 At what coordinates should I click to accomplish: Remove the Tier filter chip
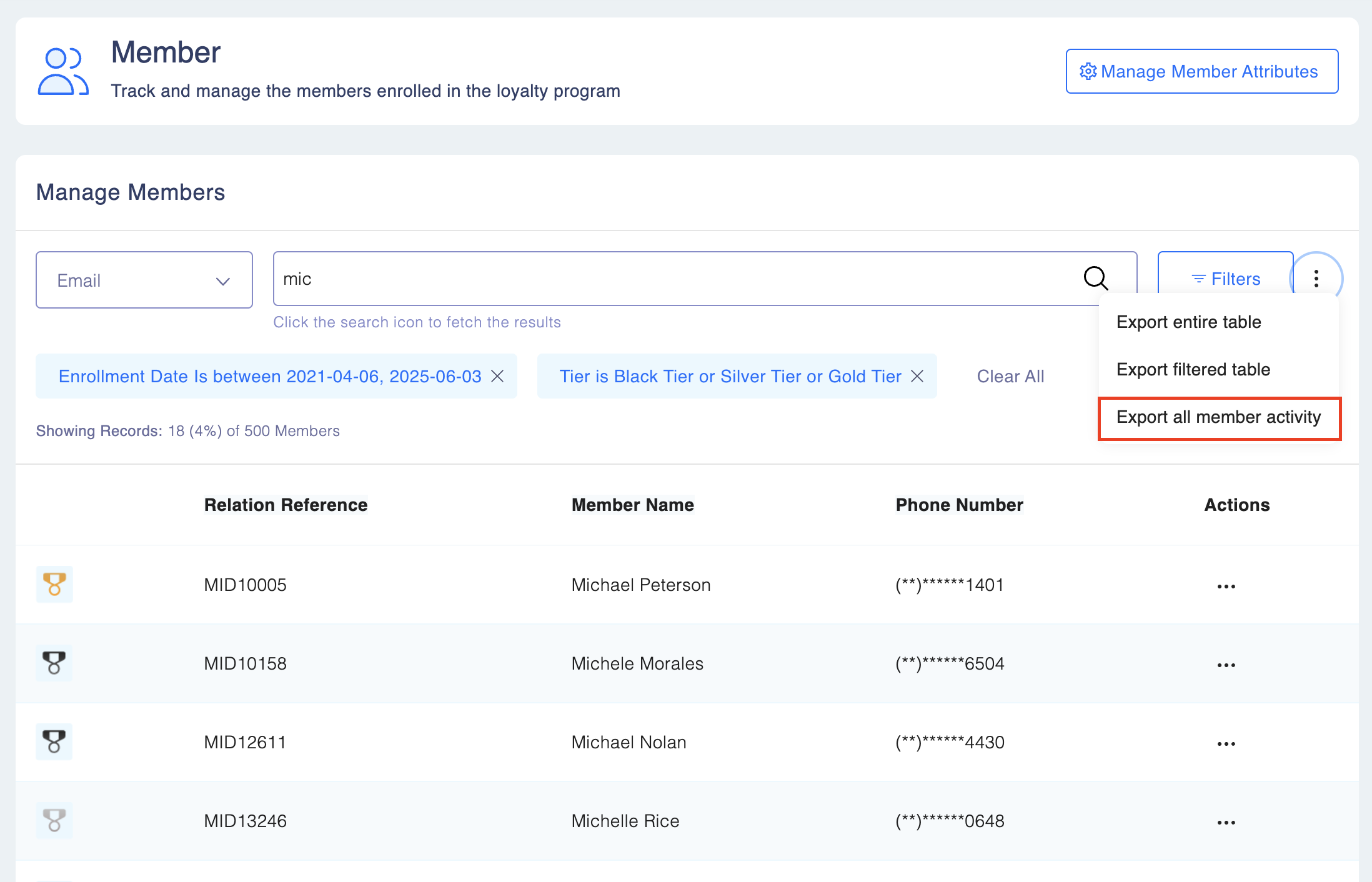click(917, 376)
